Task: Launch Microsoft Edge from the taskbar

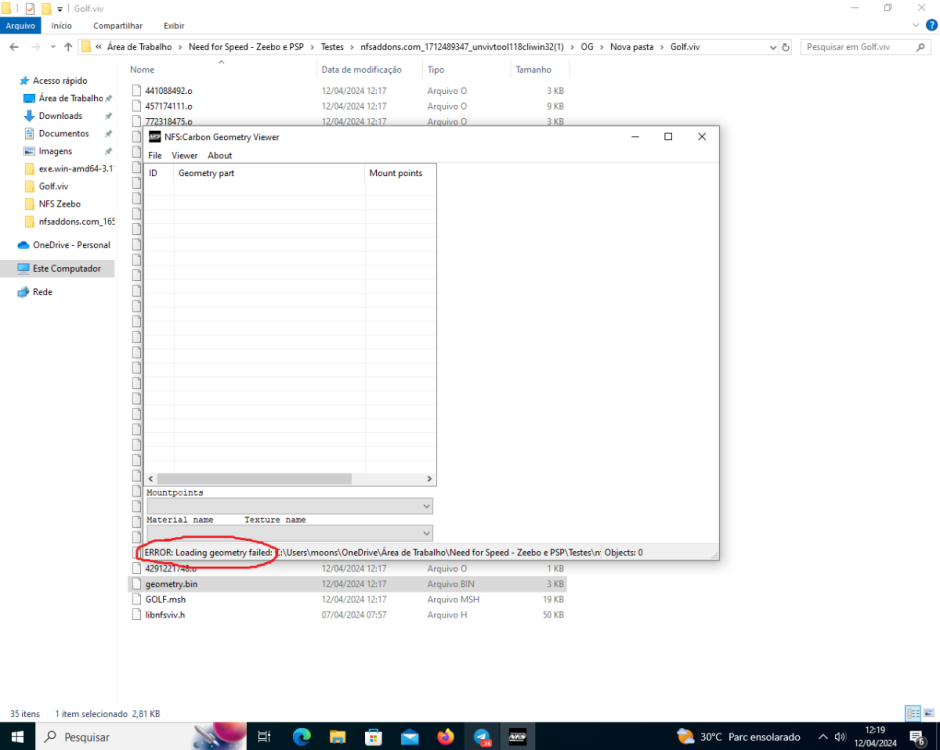Action: 301,737
